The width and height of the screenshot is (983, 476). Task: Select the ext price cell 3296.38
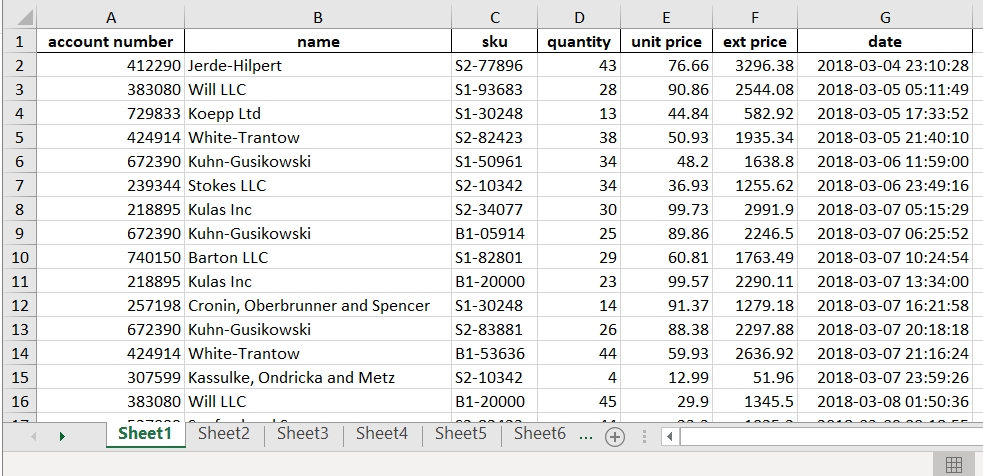(x=755, y=66)
